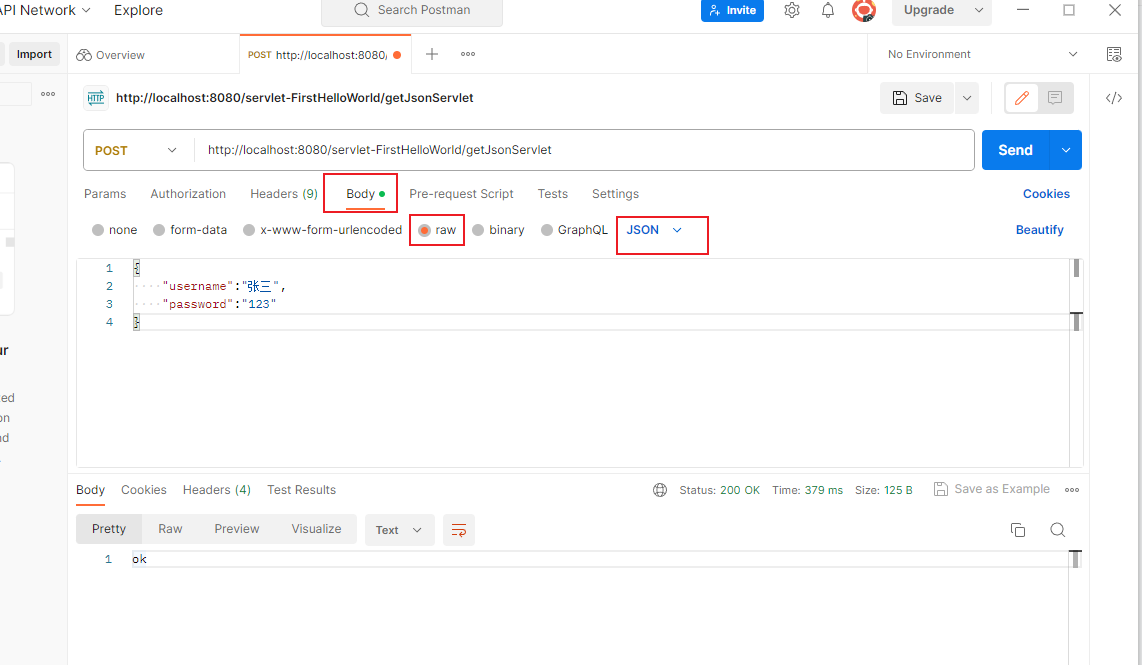Open the Text response format dropdown

click(x=399, y=530)
